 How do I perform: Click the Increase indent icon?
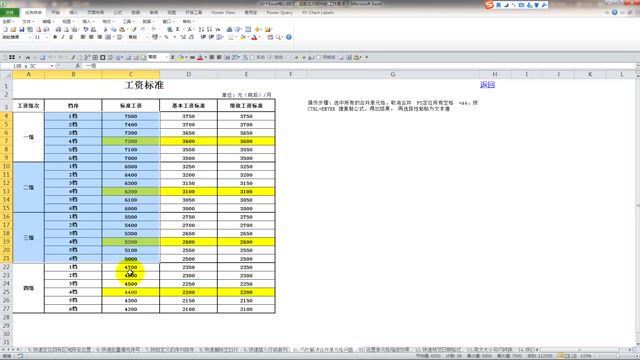point(210,37)
